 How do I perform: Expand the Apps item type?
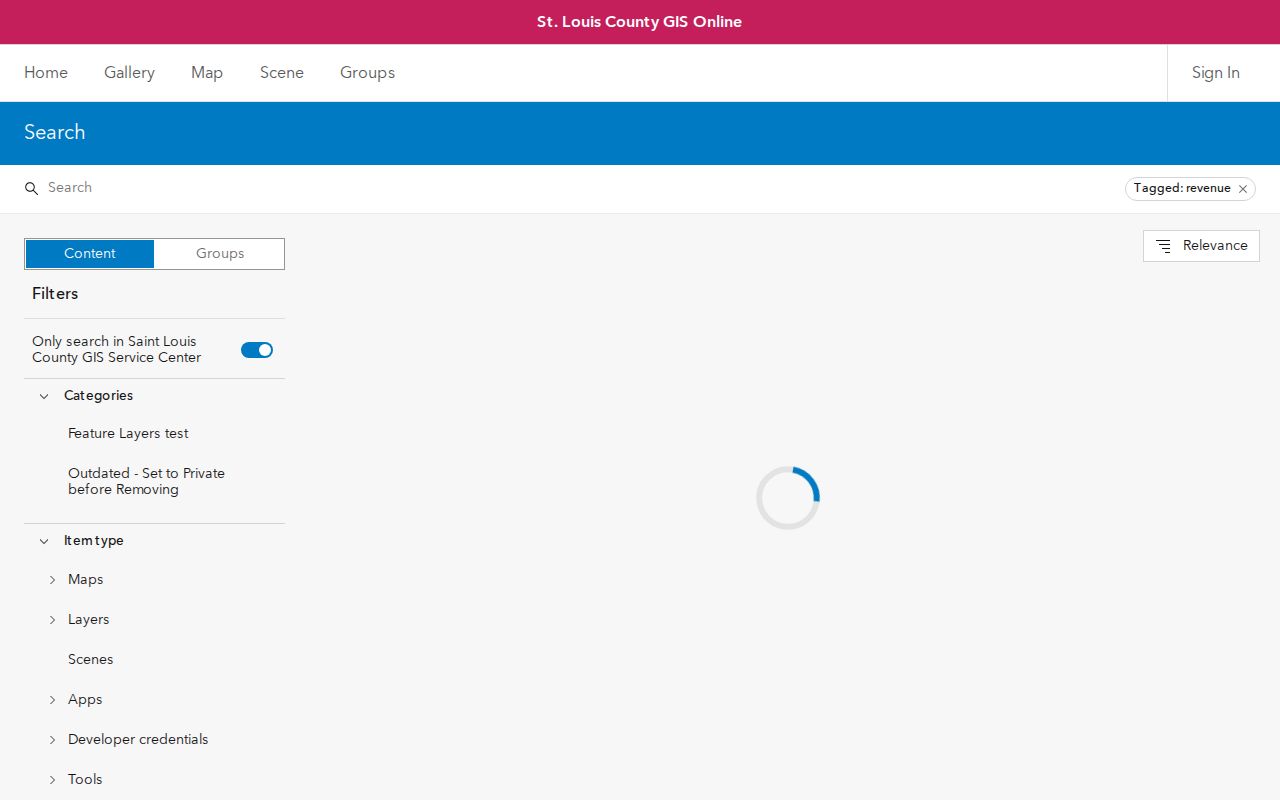(53, 700)
